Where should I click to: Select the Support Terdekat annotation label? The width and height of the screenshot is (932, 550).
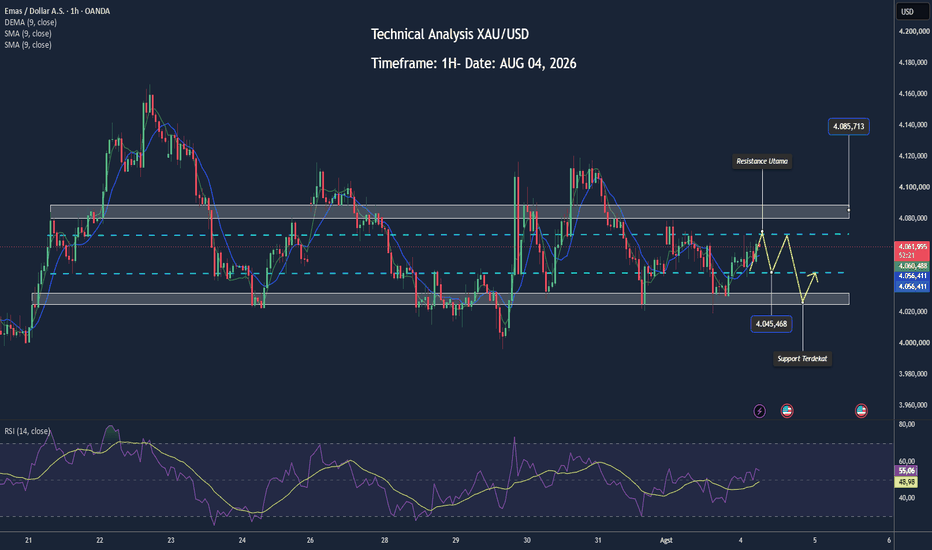pyautogui.click(x=802, y=359)
